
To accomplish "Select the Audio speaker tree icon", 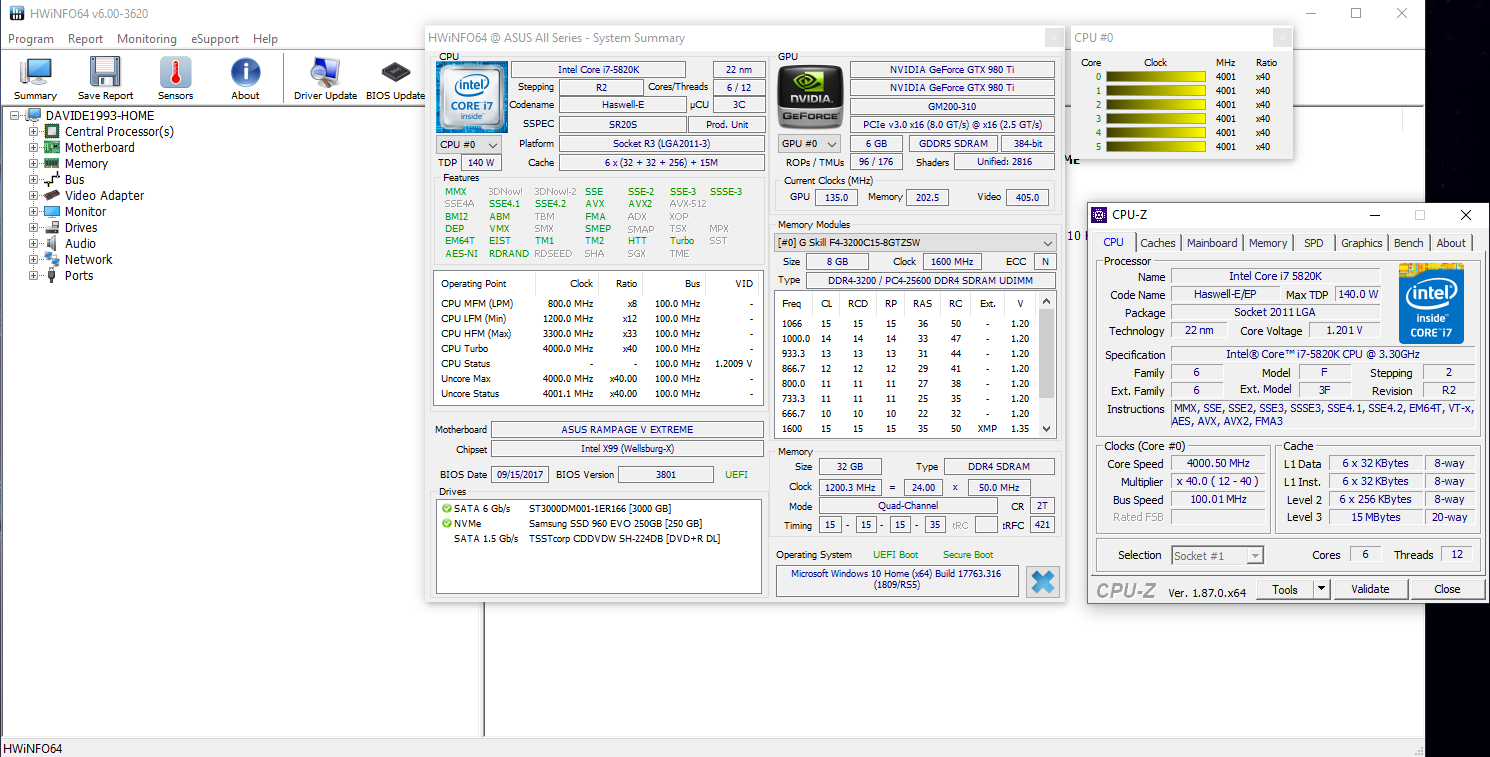I will pos(52,243).
